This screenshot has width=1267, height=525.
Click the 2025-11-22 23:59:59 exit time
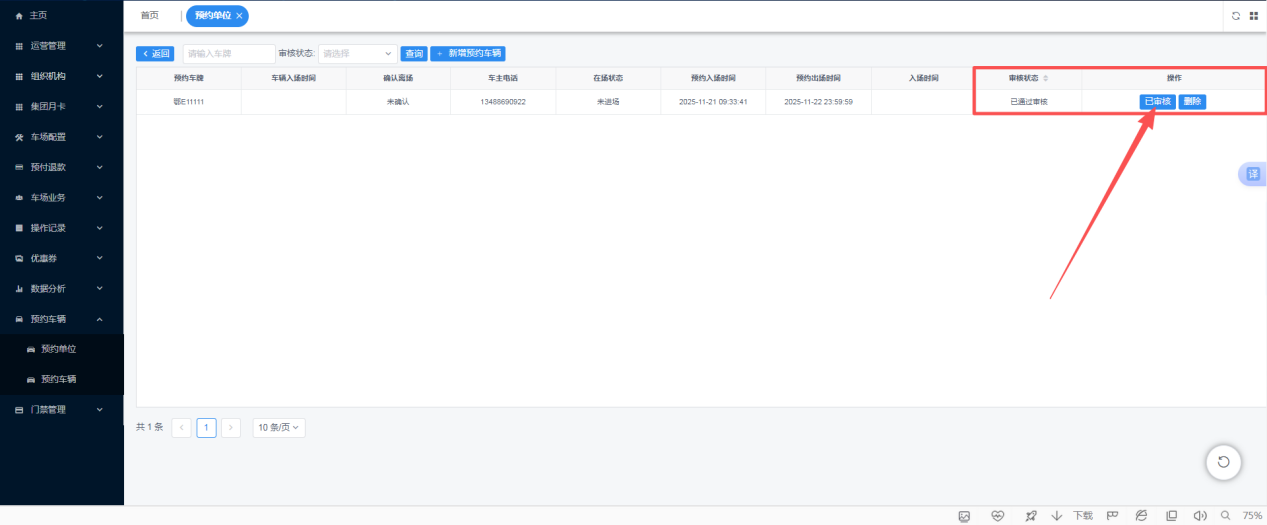tap(818, 102)
